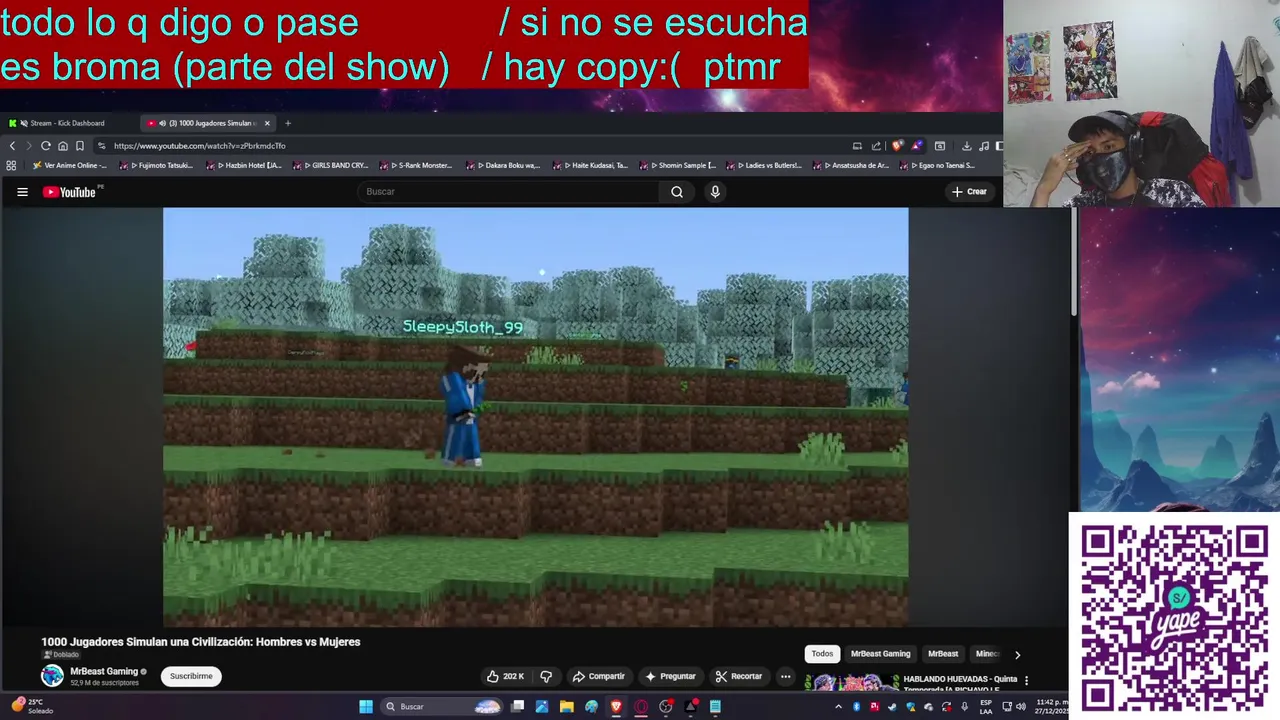
Task: Click the YouTube search magnifier button
Action: [677, 192]
